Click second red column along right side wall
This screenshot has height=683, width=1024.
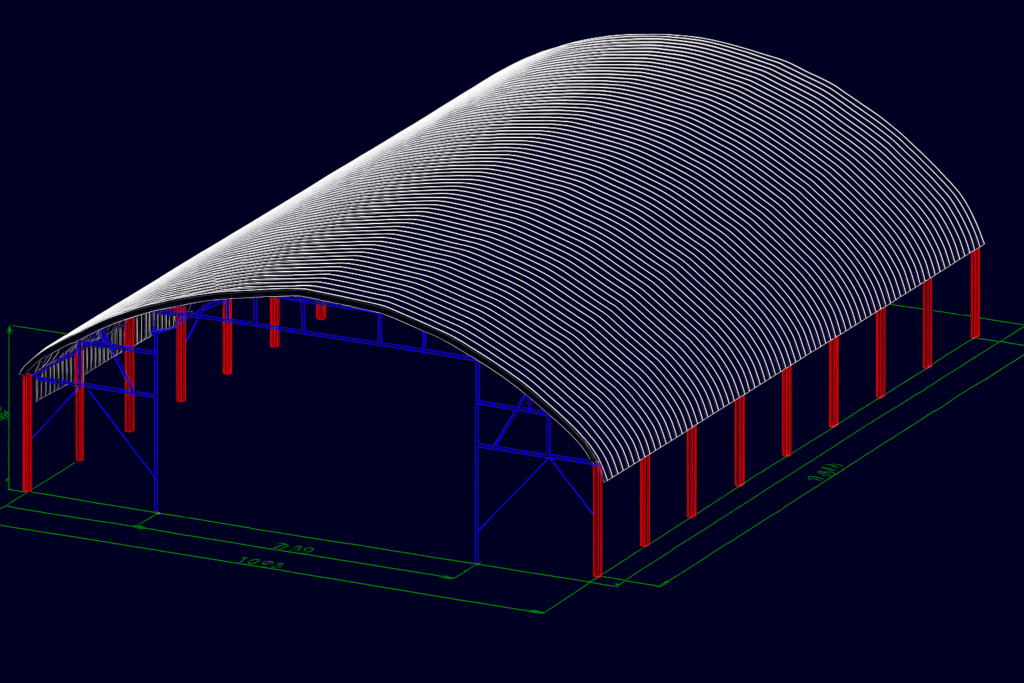pyautogui.click(x=645, y=500)
